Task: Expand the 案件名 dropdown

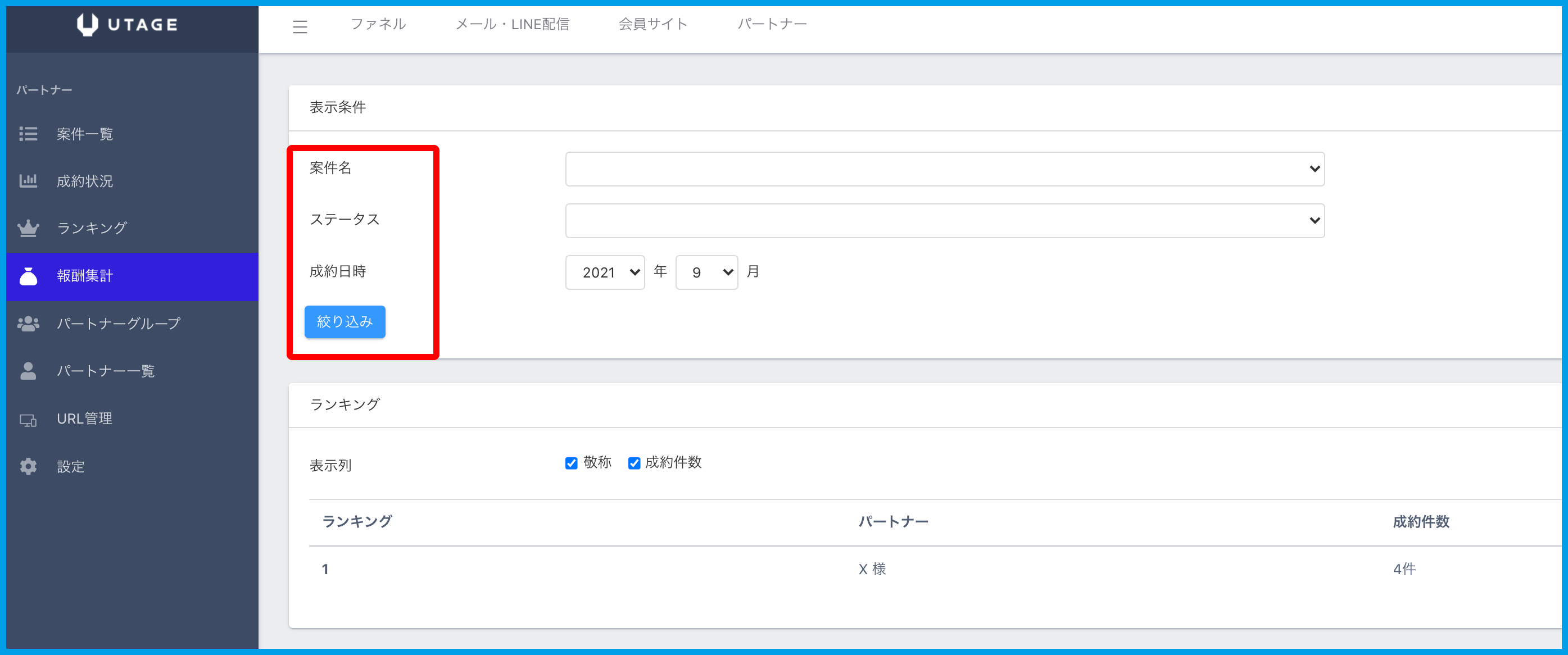Action: [944, 169]
